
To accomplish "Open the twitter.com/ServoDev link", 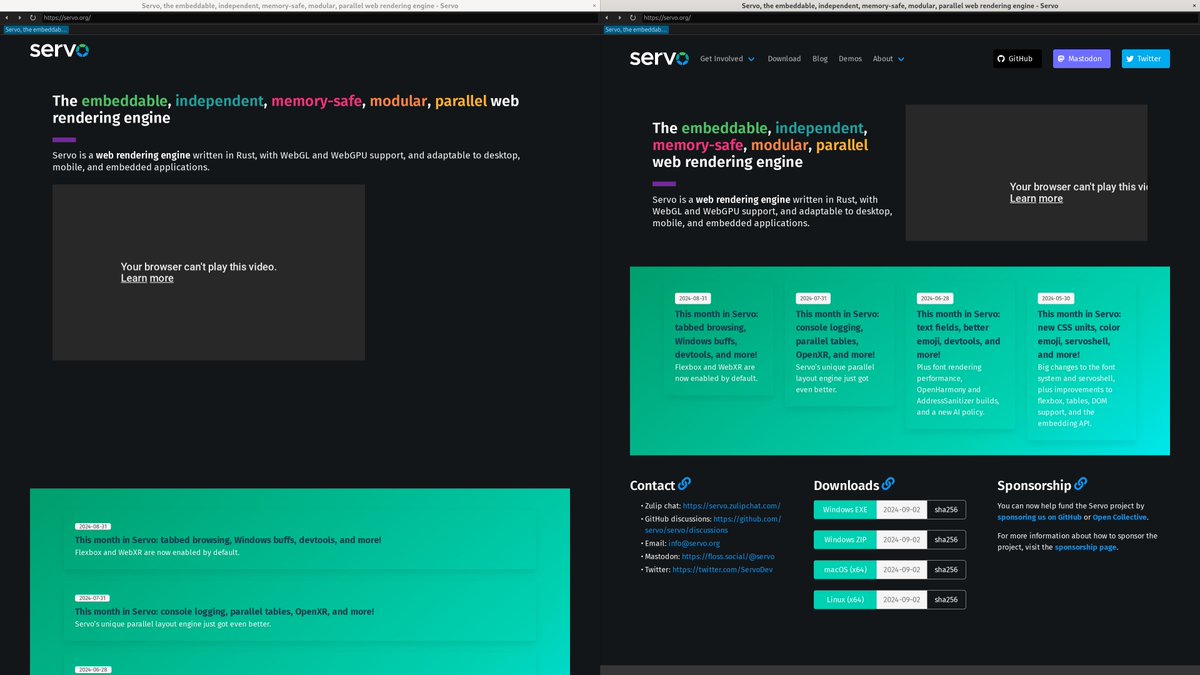I will pyautogui.click(x=722, y=569).
